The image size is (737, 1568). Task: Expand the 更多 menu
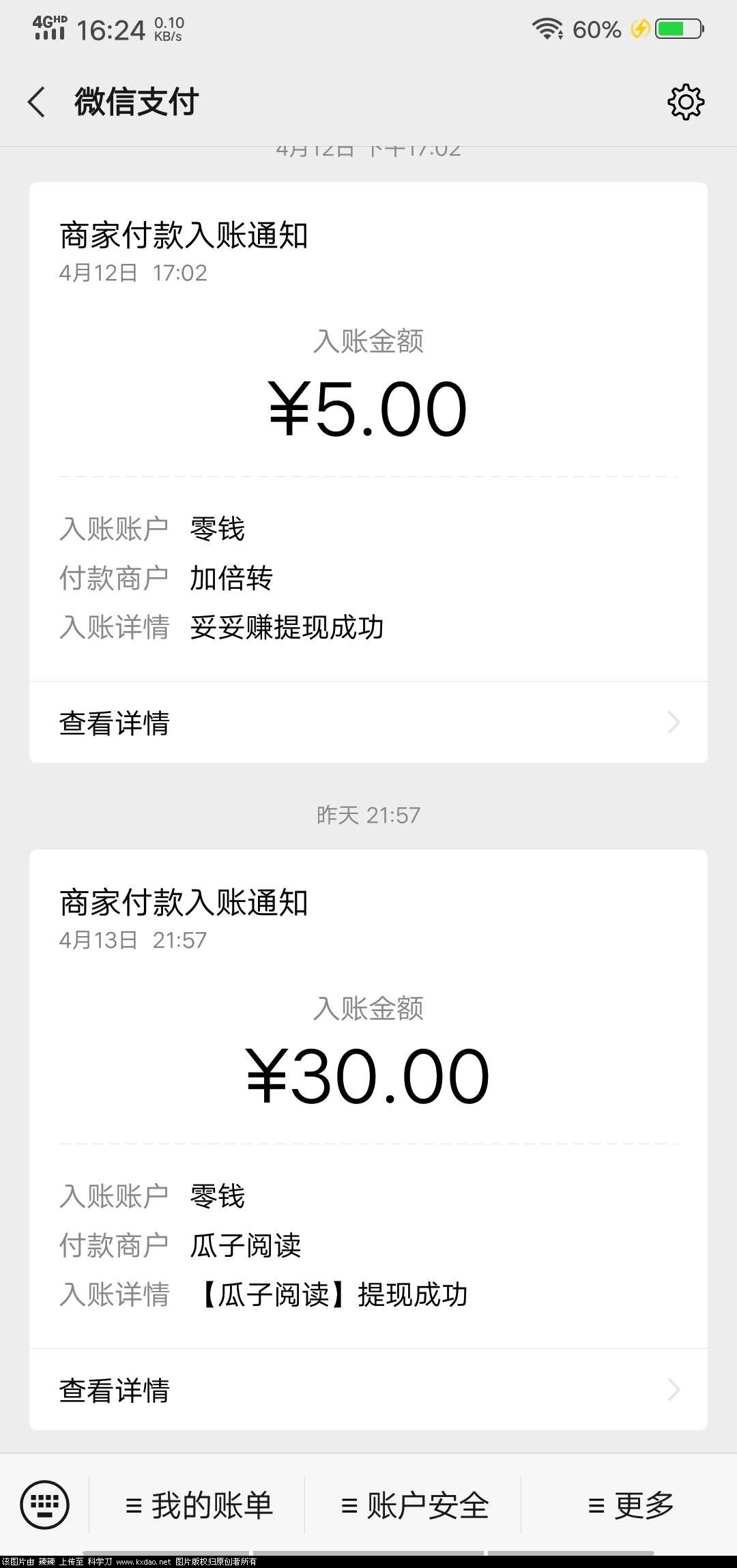point(631,1505)
